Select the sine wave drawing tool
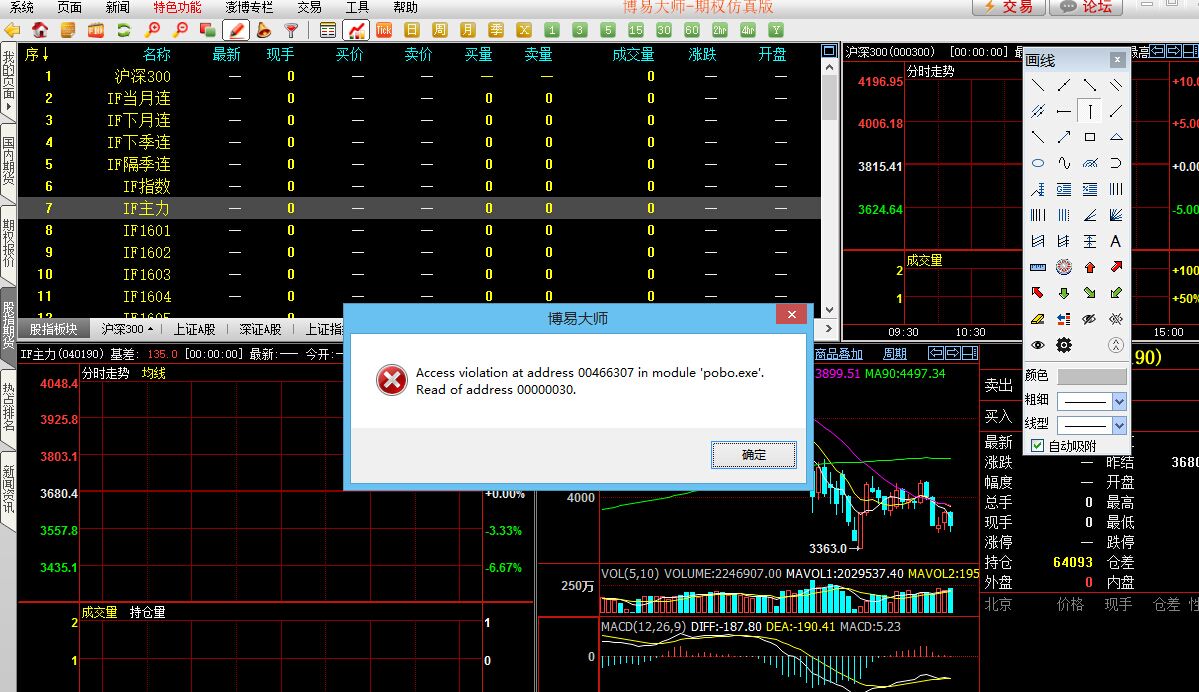The height and width of the screenshot is (692, 1199). pos(1064,163)
